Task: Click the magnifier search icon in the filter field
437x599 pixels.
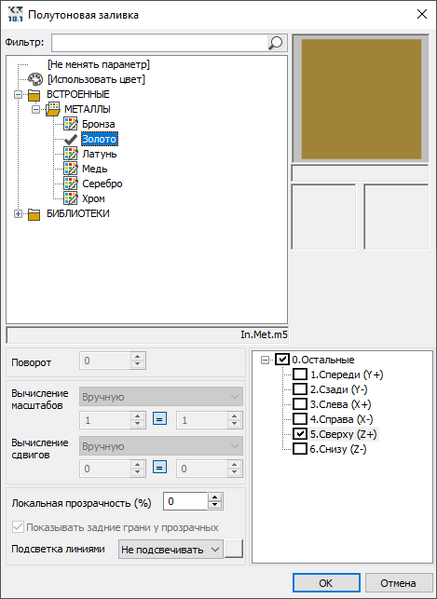Action: point(275,42)
